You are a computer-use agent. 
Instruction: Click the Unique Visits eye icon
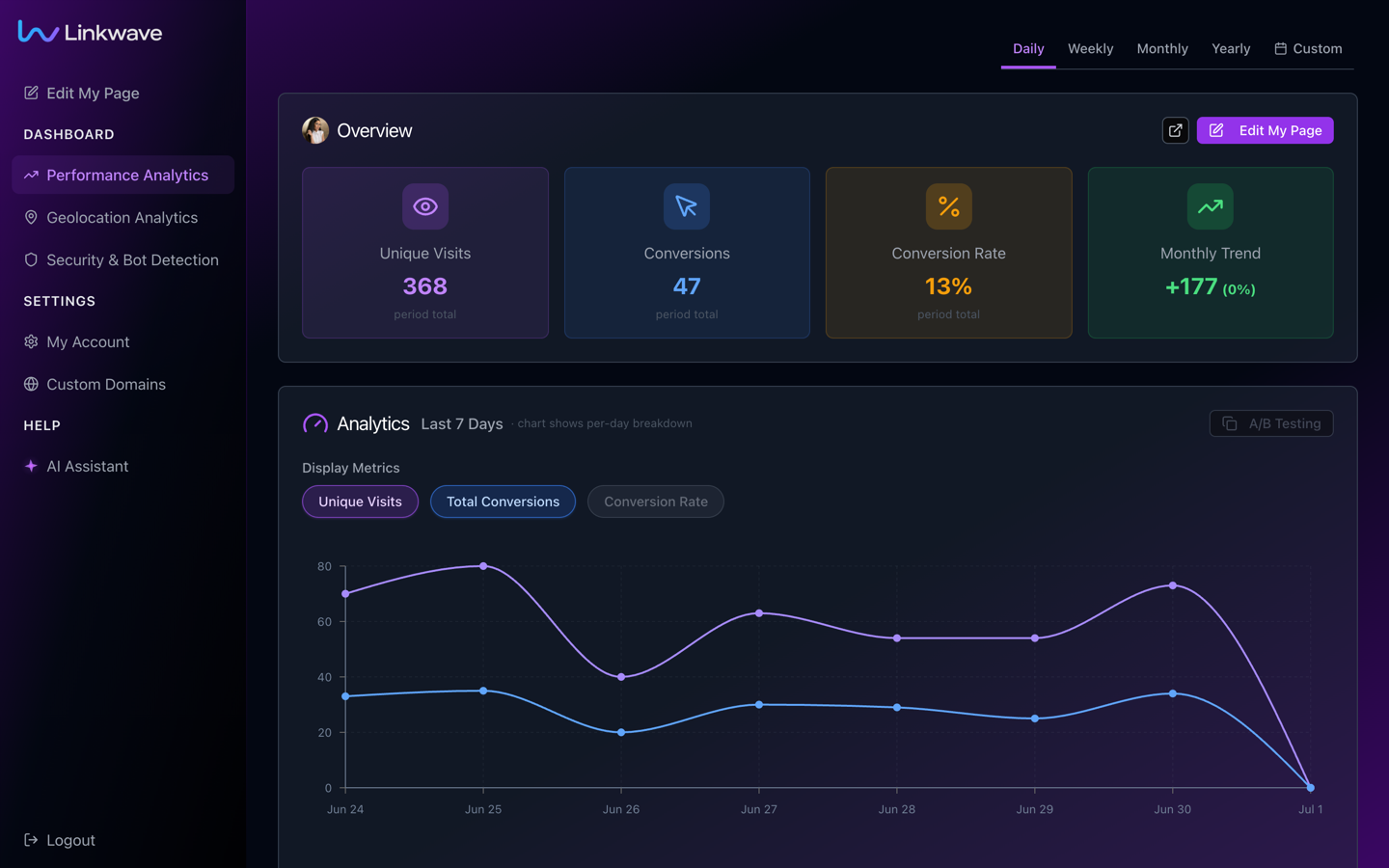(x=425, y=206)
